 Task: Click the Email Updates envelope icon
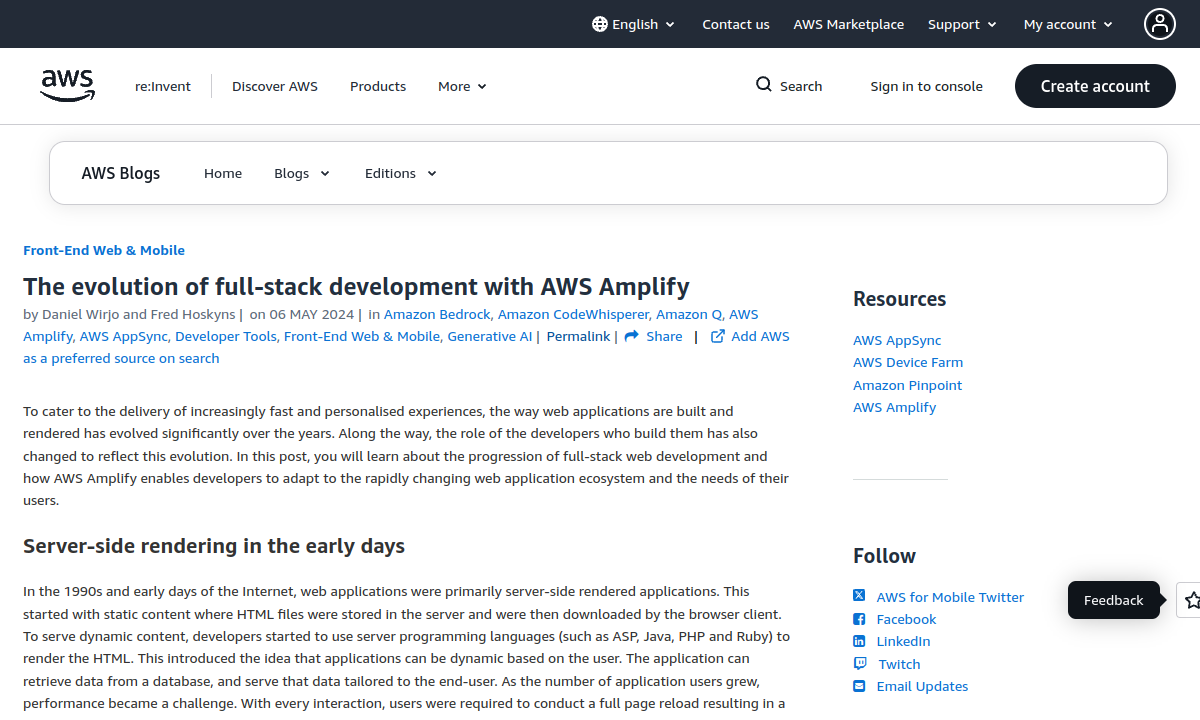click(x=859, y=686)
